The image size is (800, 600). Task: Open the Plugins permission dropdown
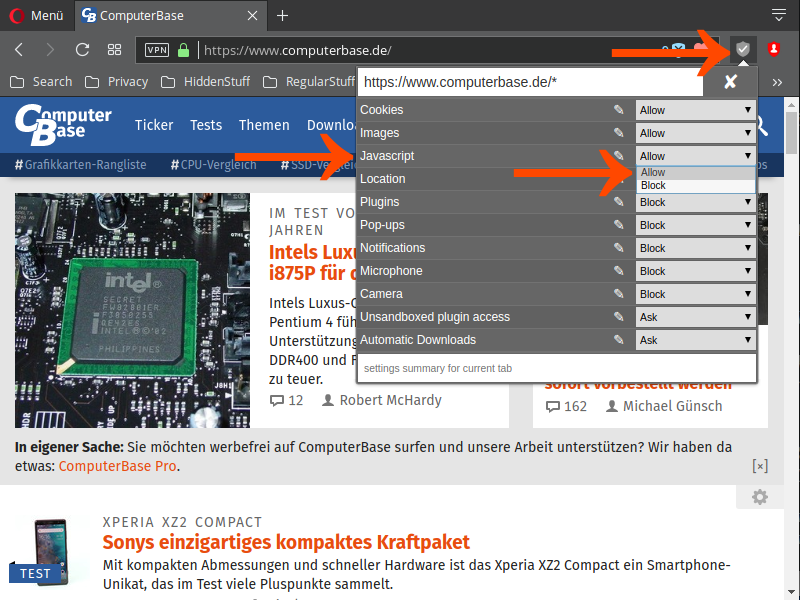695,202
